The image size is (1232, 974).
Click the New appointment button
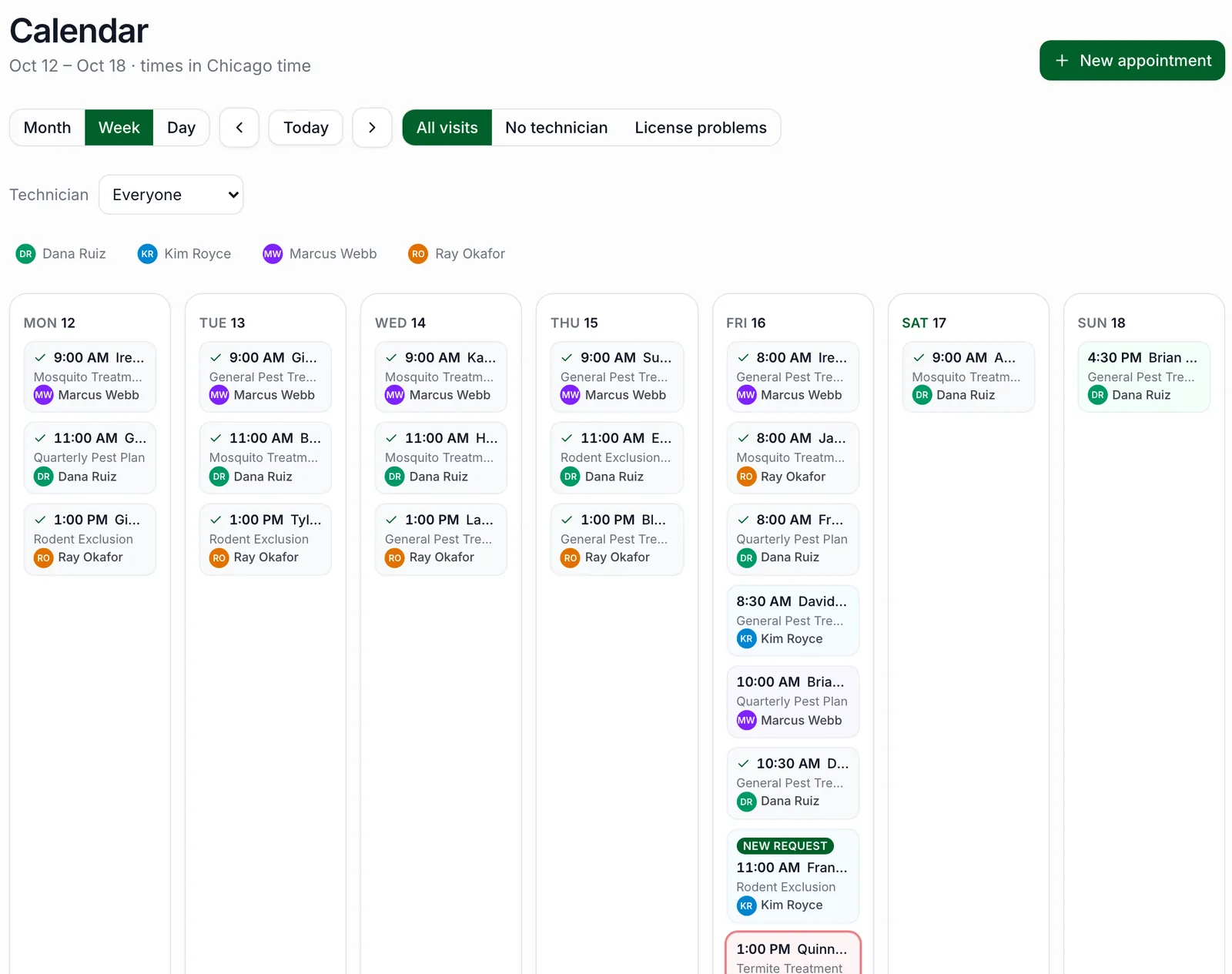pos(1132,61)
